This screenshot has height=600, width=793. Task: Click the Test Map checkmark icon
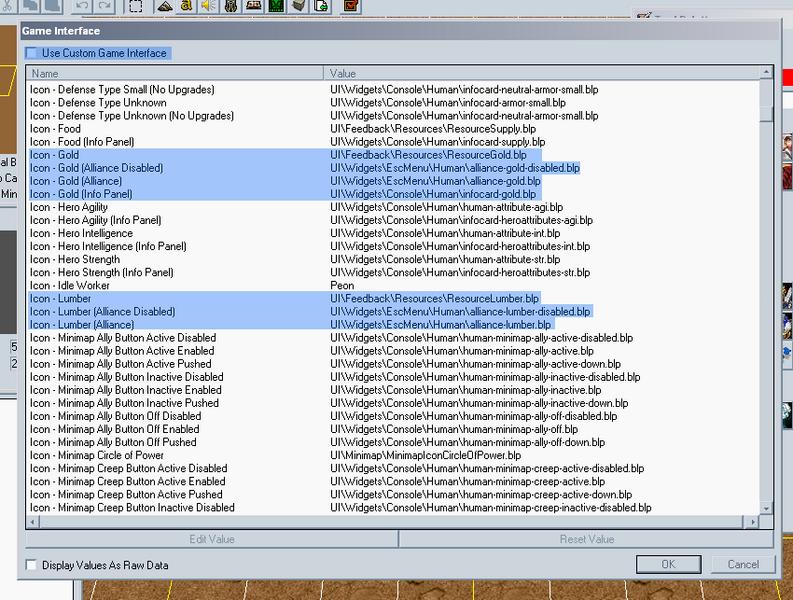pos(350,7)
